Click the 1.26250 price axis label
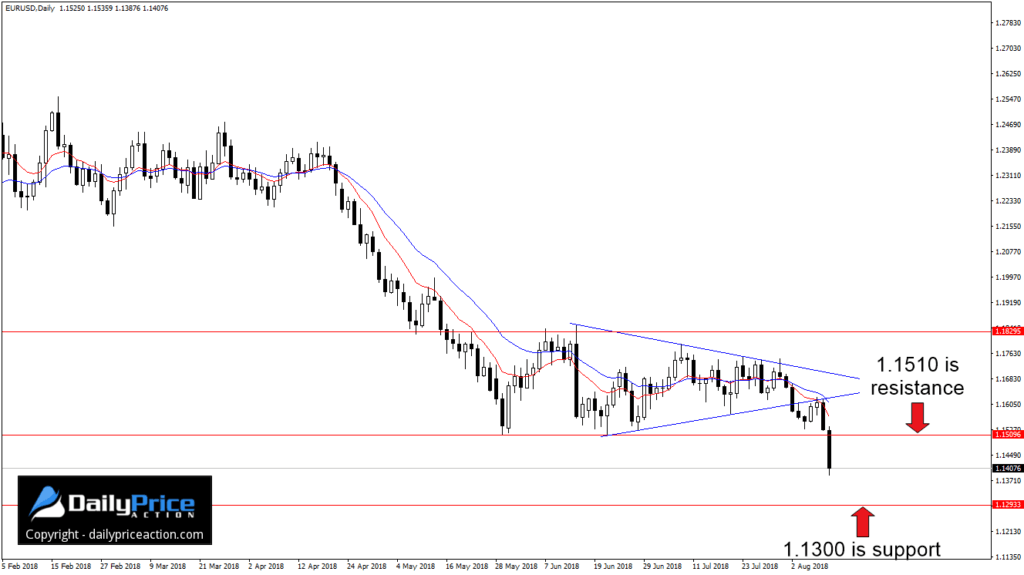Screen dimensions: 1024x575 pyautogui.click(x=1008, y=74)
